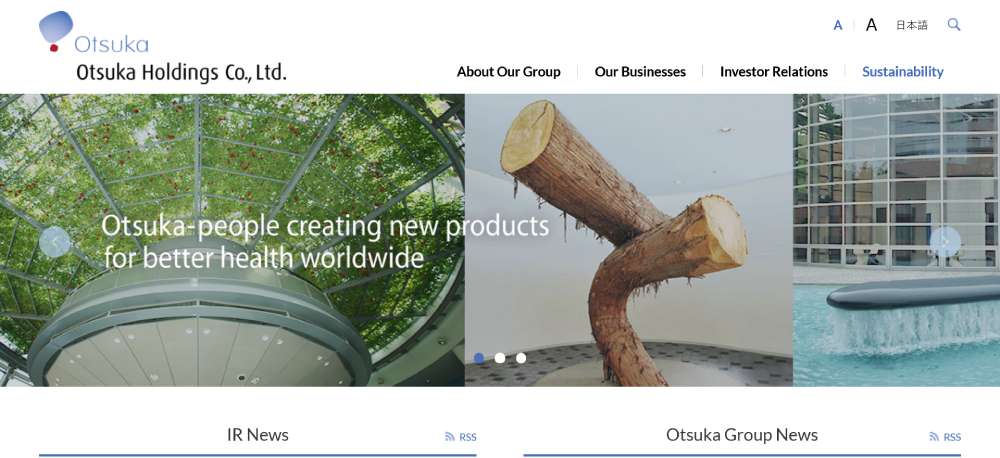Click the Otsuka Holdings Co., Ltd. title
1000x458 pixels.
pyautogui.click(x=181, y=72)
